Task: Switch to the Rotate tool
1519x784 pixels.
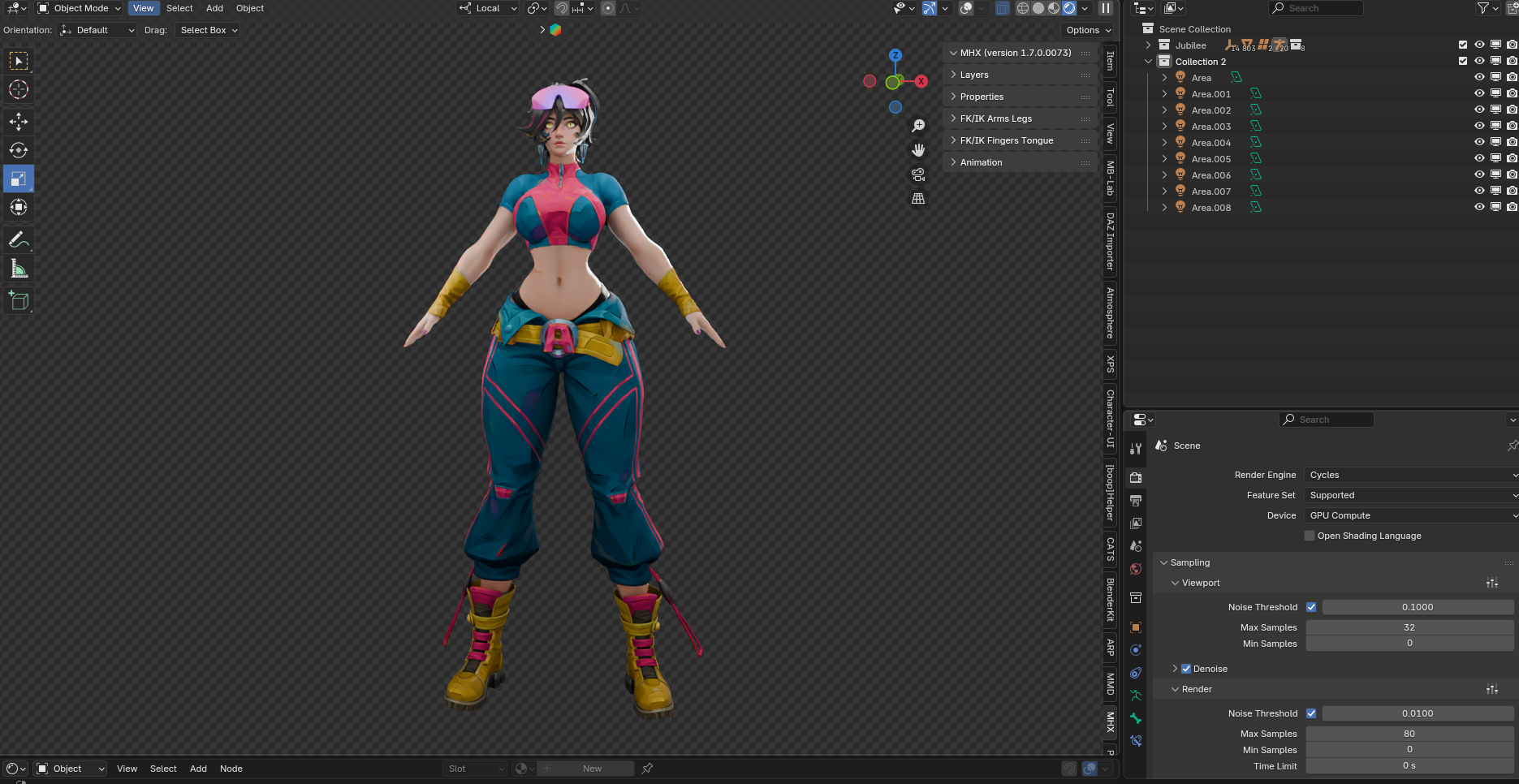Action: 19,150
